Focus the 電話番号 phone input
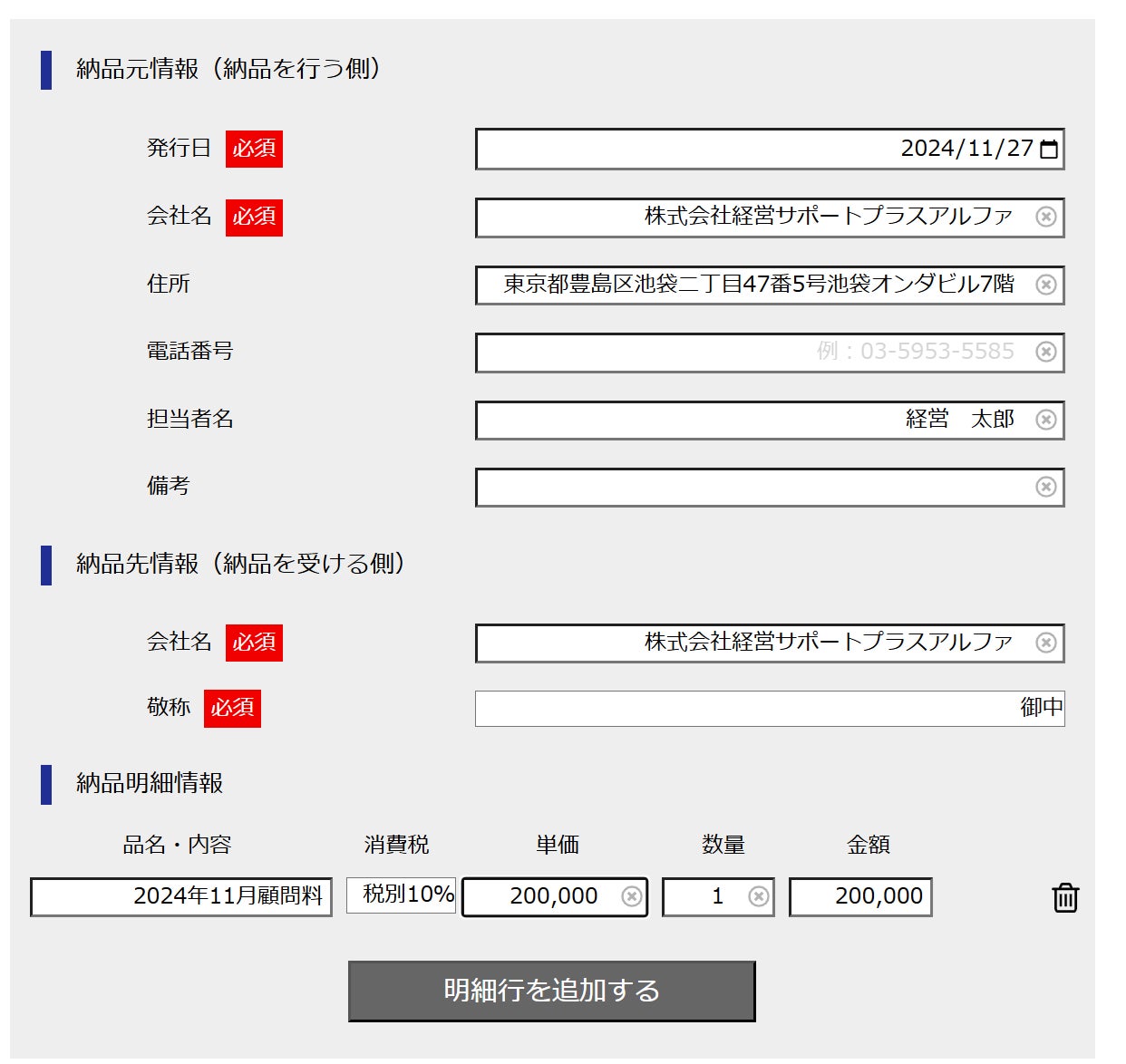 [x=770, y=352]
